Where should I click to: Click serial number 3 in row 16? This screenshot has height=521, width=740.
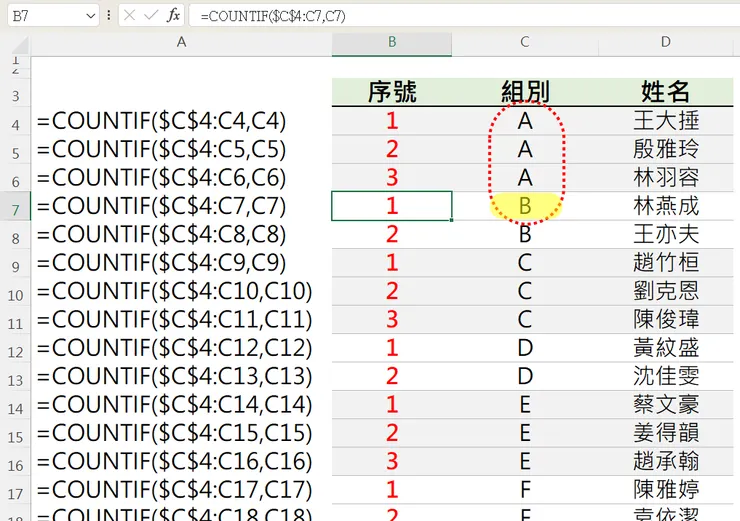[392, 461]
